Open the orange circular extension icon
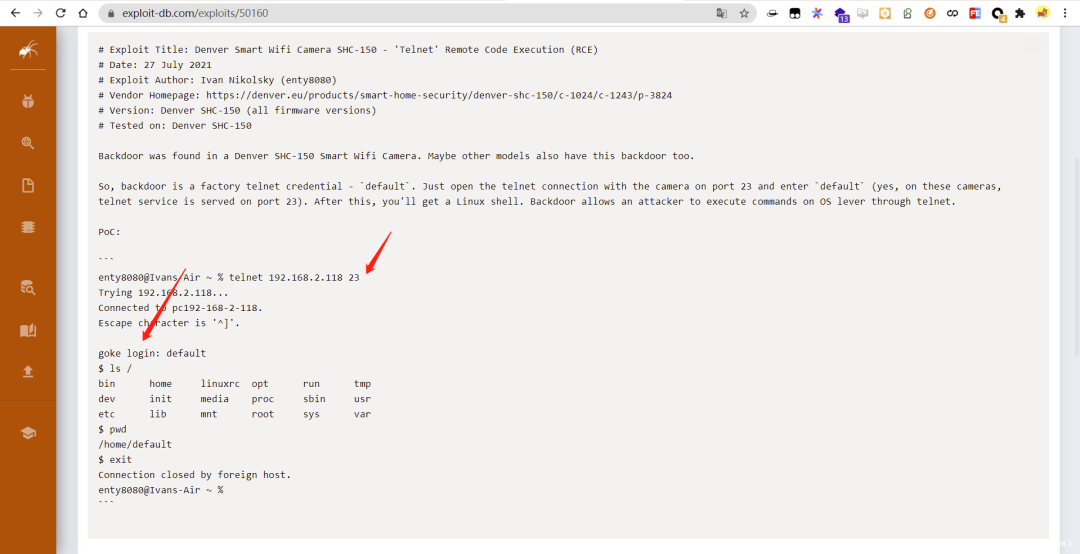This screenshot has height=554, width=1080. pos(930,13)
